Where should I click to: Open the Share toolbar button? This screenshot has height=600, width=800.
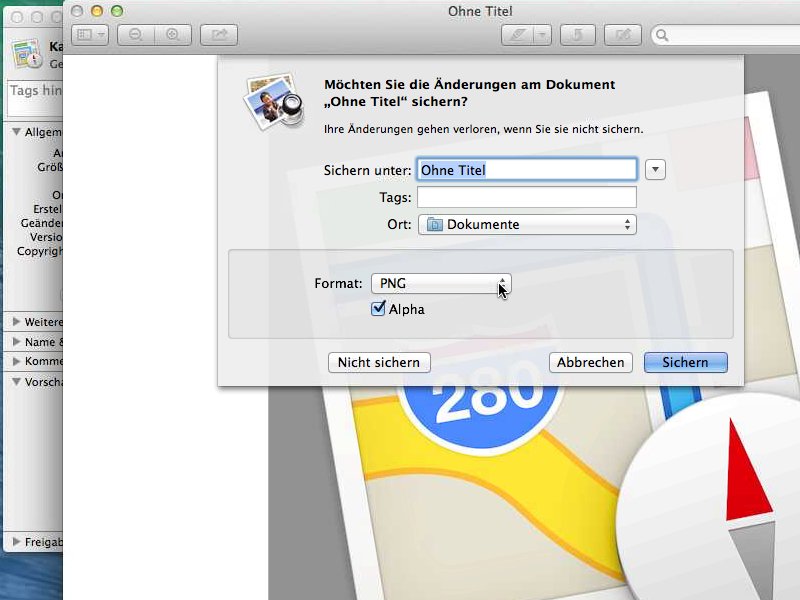point(219,35)
